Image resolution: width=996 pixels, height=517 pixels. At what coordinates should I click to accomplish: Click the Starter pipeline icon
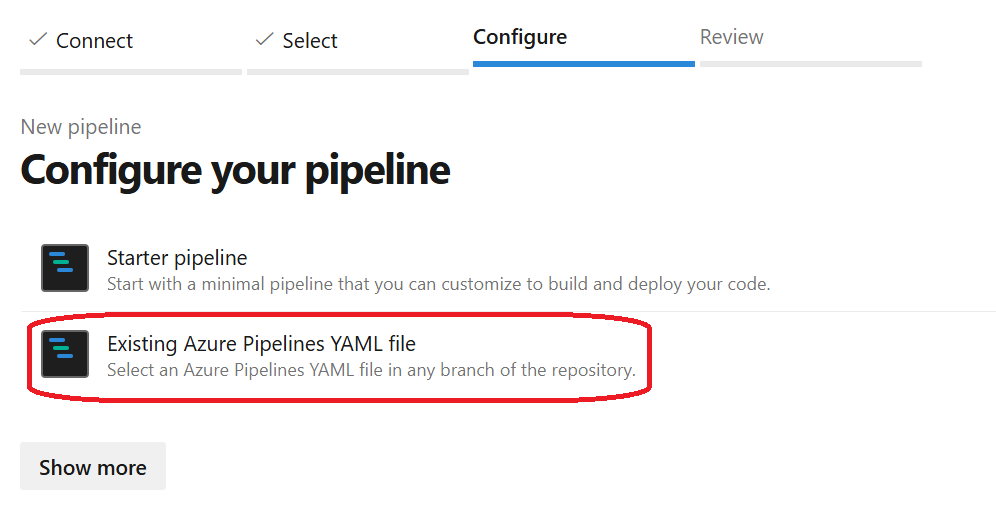click(x=65, y=268)
